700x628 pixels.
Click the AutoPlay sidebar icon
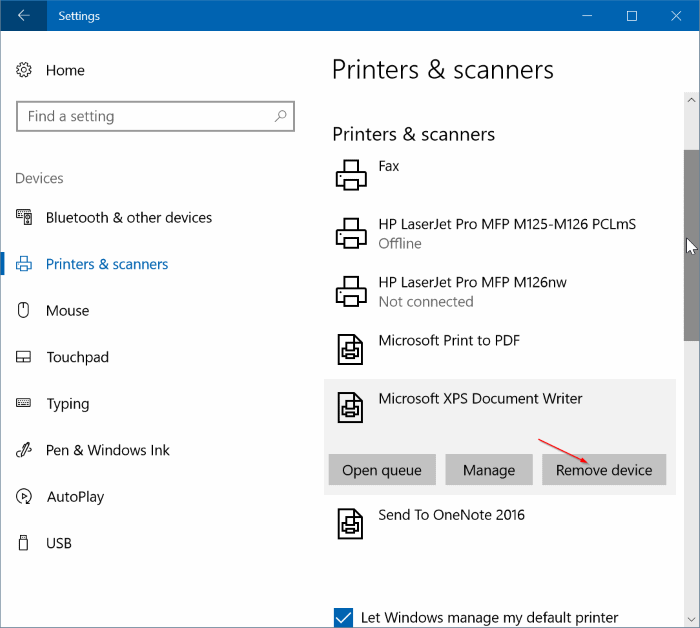pos(24,496)
